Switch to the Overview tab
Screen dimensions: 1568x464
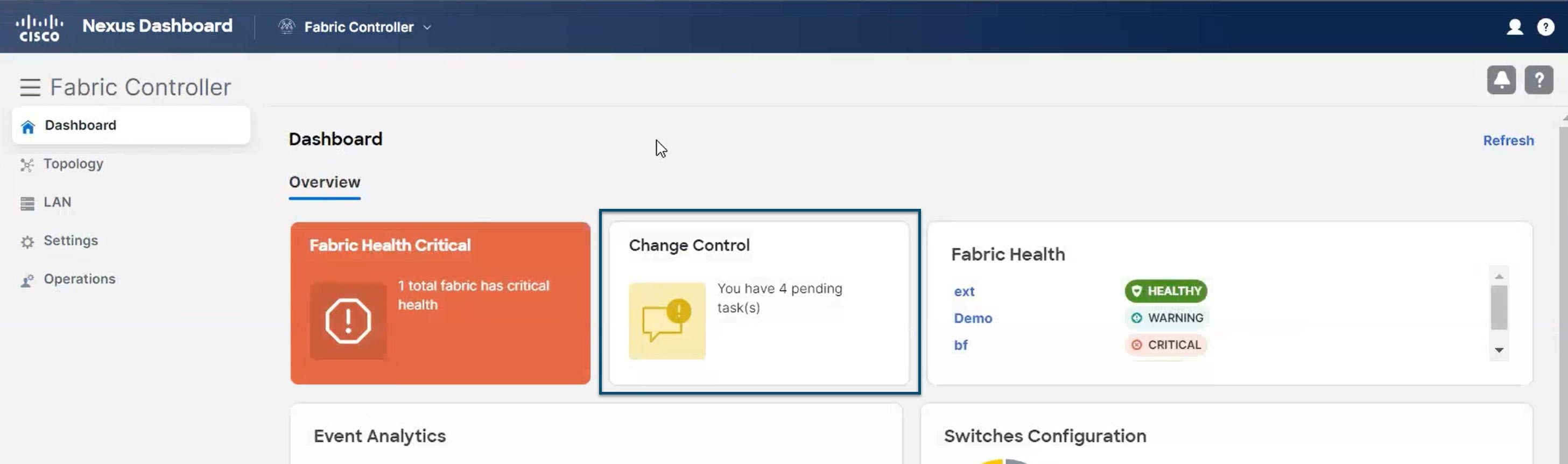tap(325, 182)
